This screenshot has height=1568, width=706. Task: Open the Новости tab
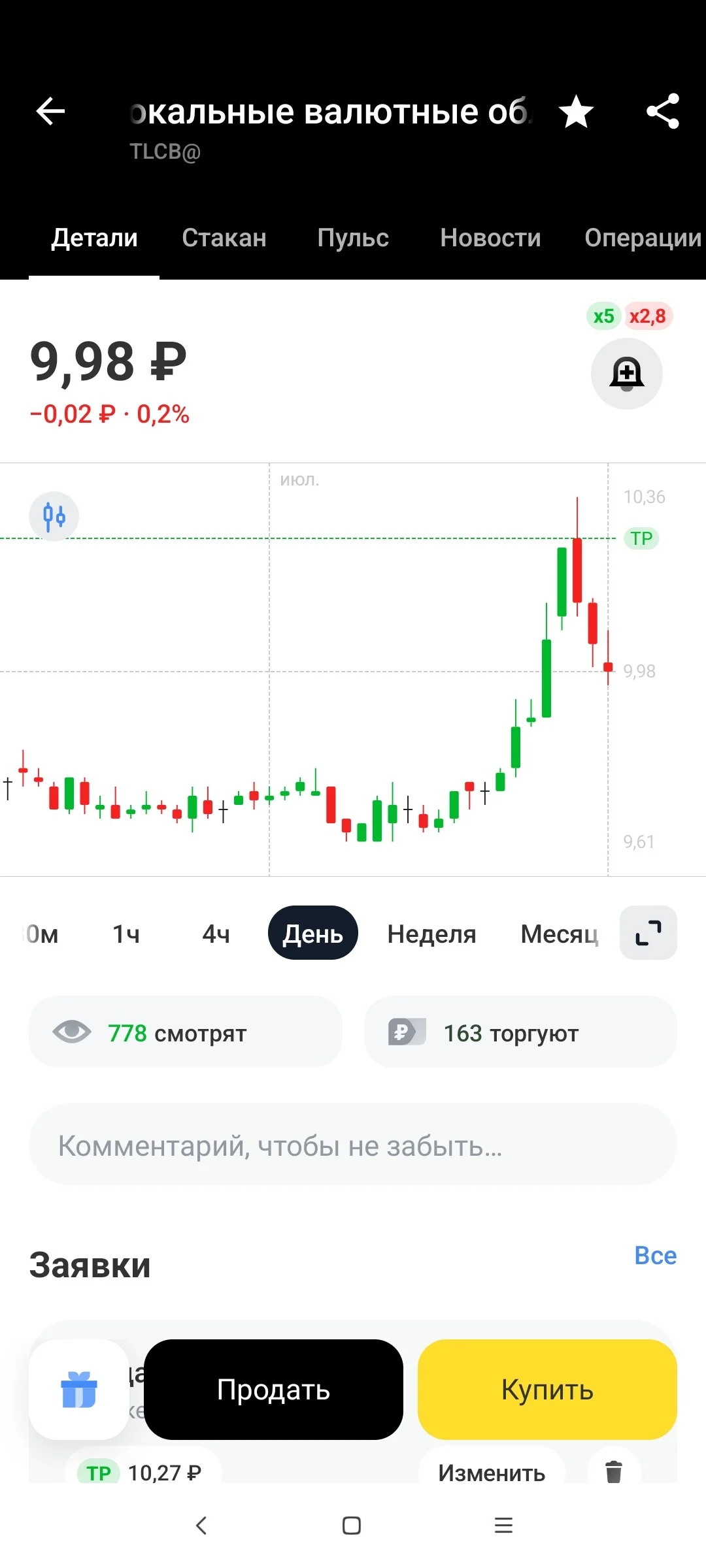[490, 238]
